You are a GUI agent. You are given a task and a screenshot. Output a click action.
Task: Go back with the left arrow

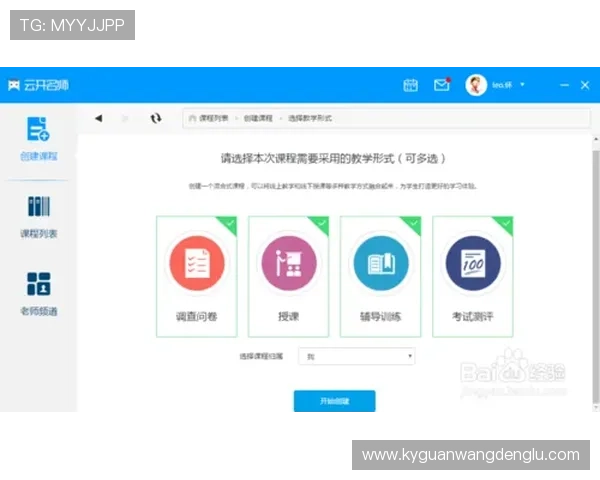pyautogui.click(x=99, y=118)
